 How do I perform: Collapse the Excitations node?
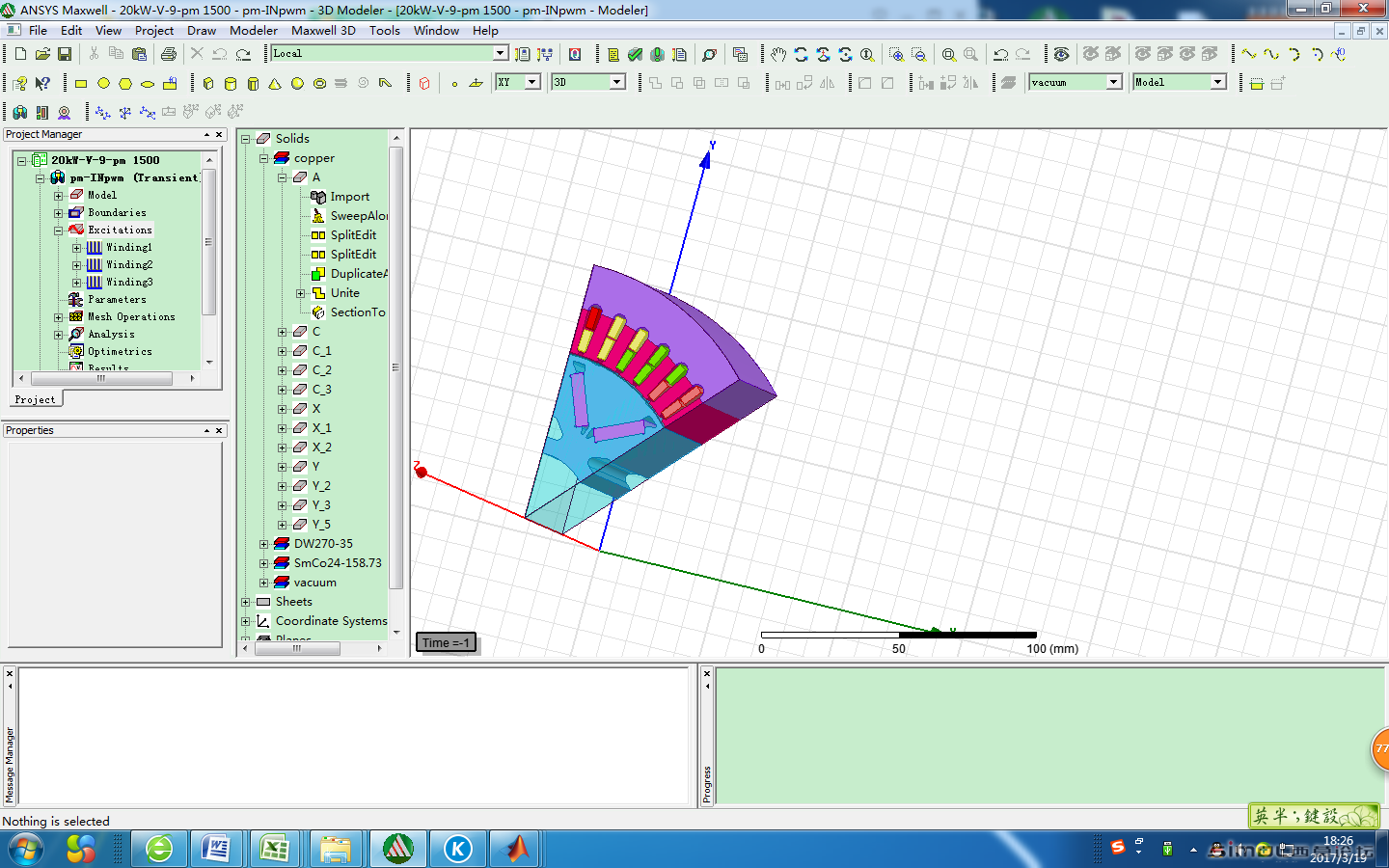58,231
